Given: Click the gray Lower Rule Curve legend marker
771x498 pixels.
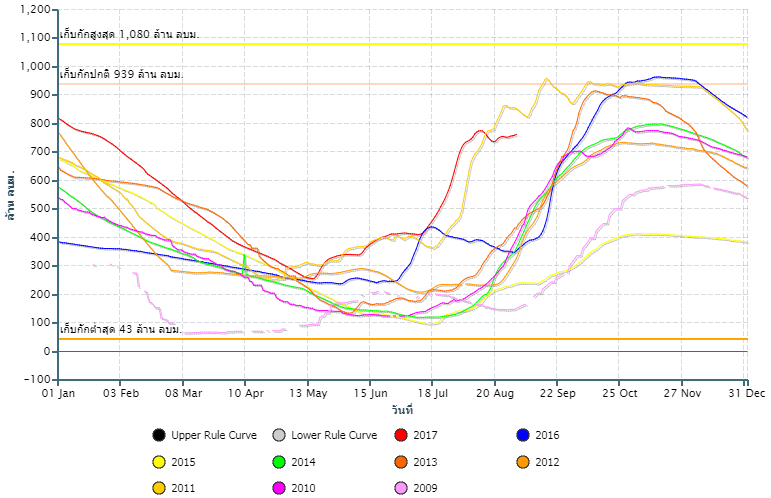Looking at the screenshot, I should 279,435.
